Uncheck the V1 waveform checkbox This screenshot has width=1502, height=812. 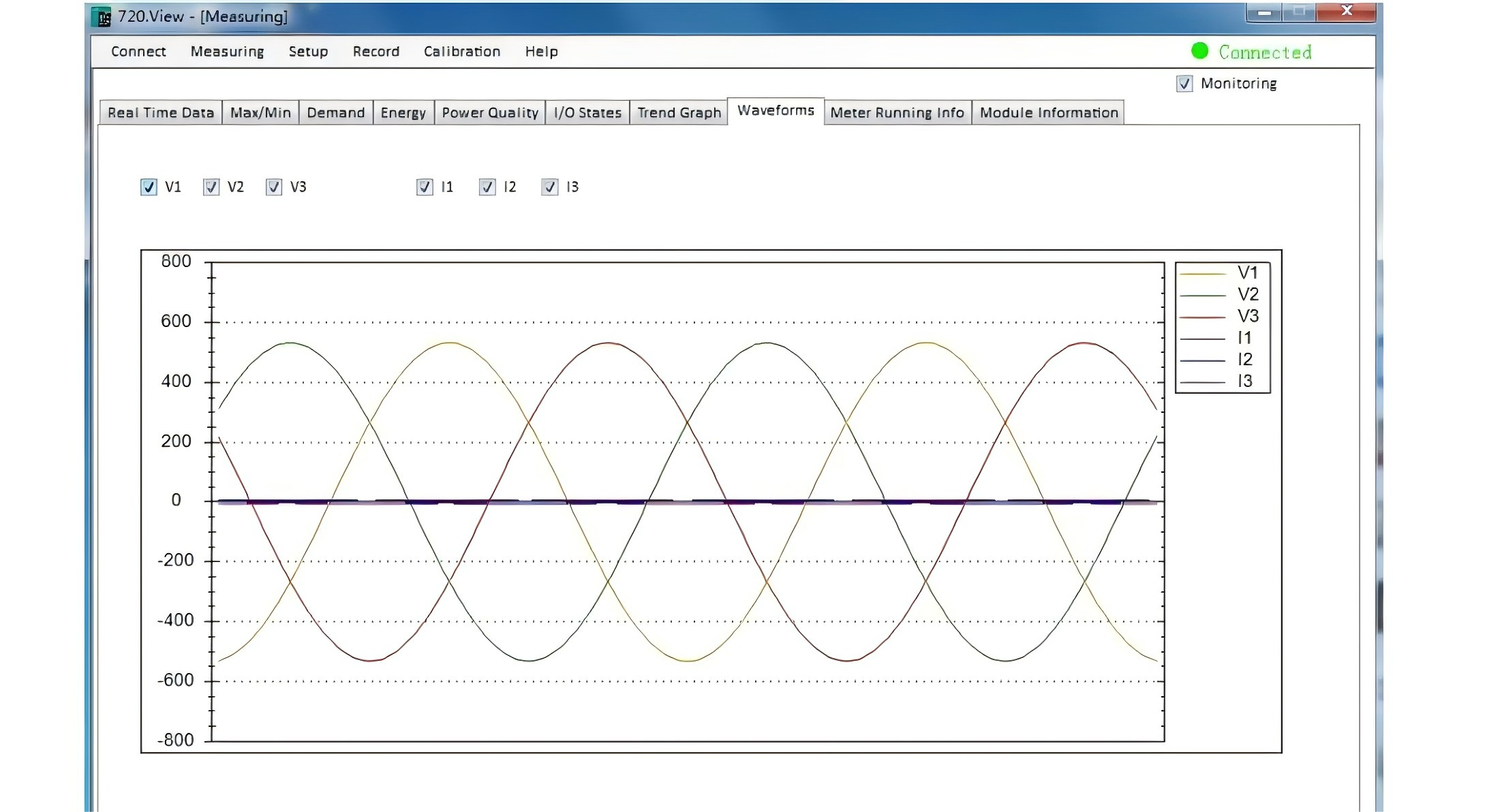pyautogui.click(x=149, y=187)
